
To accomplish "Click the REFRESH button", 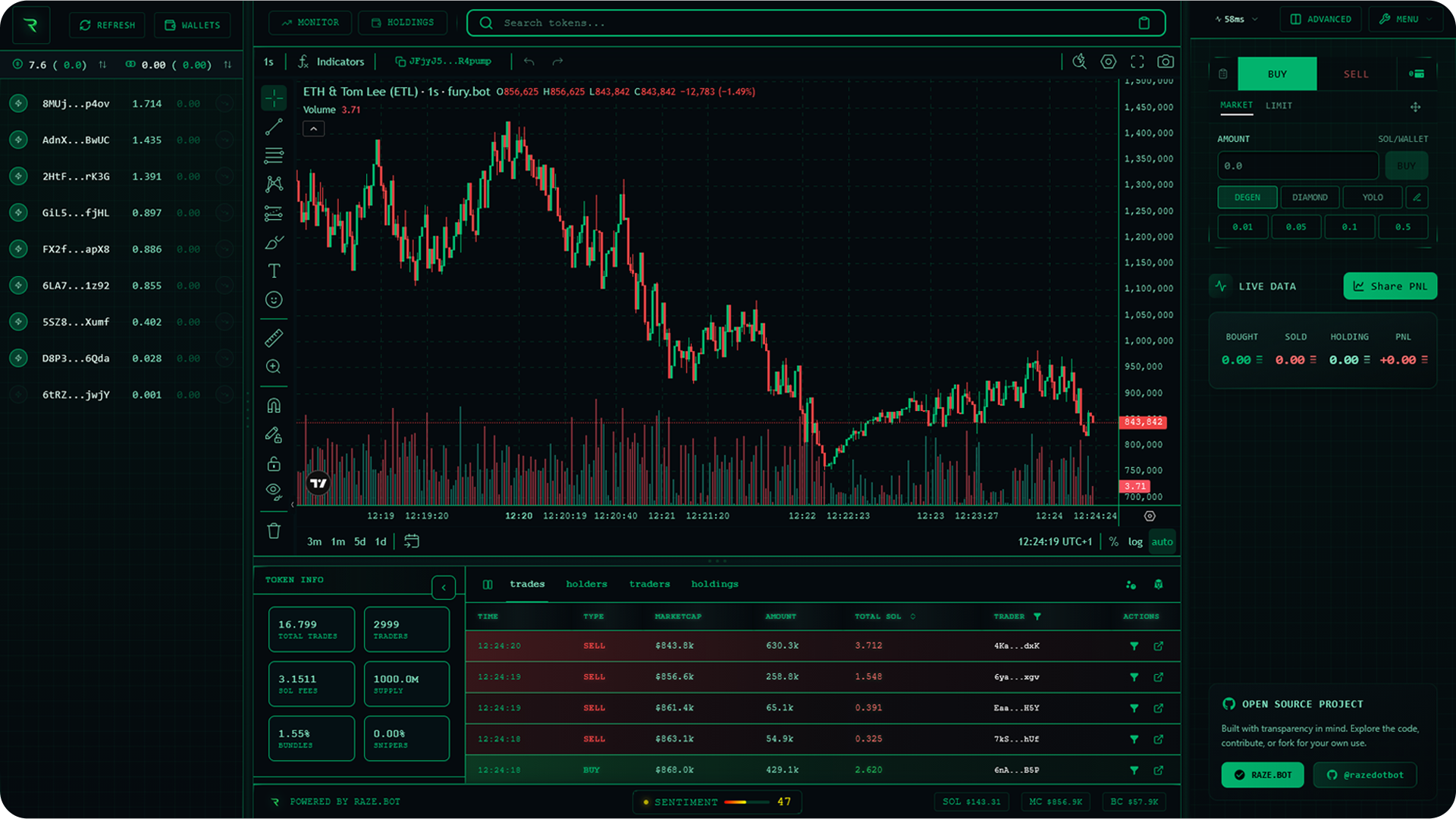I will [x=108, y=25].
